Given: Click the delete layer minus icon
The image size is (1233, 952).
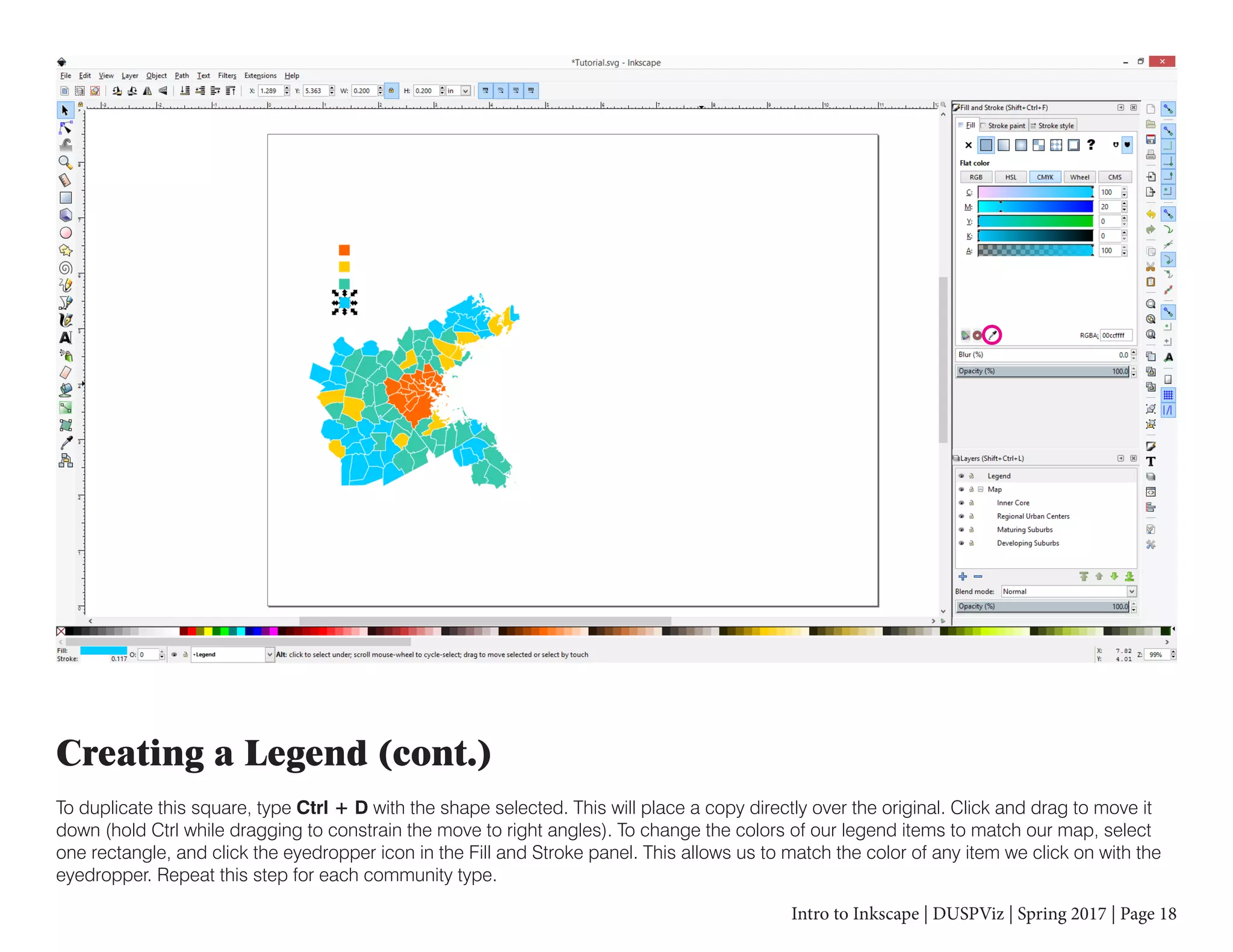Looking at the screenshot, I should tap(978, 576).
